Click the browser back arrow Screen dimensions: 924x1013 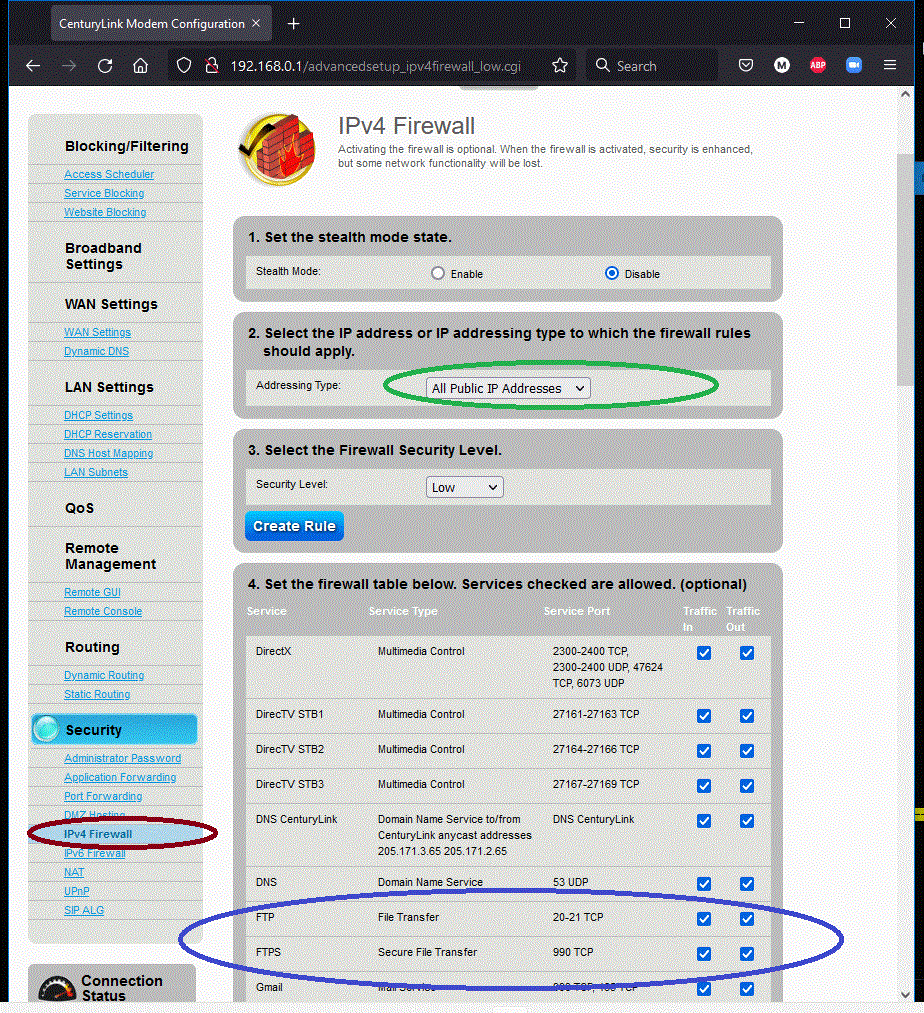coord(33,66)
